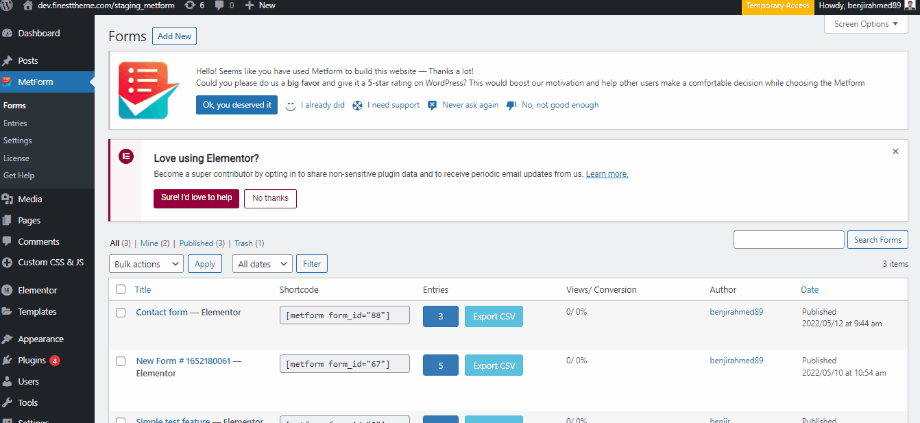Viewport: 920px width, 423px height.
Task: Open comments bubble in admin bar
Action: (225, 5)
